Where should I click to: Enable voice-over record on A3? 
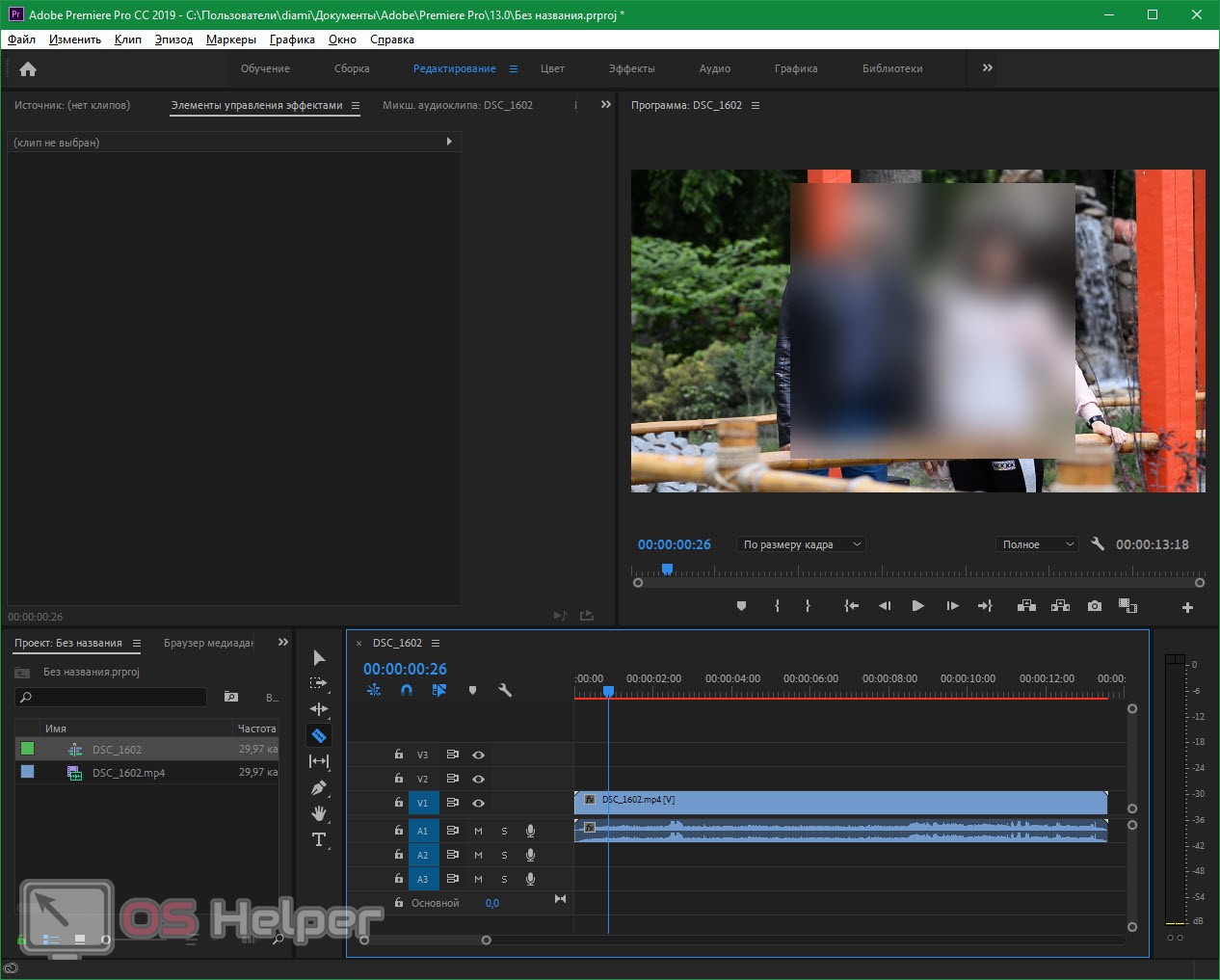(530, 879)
